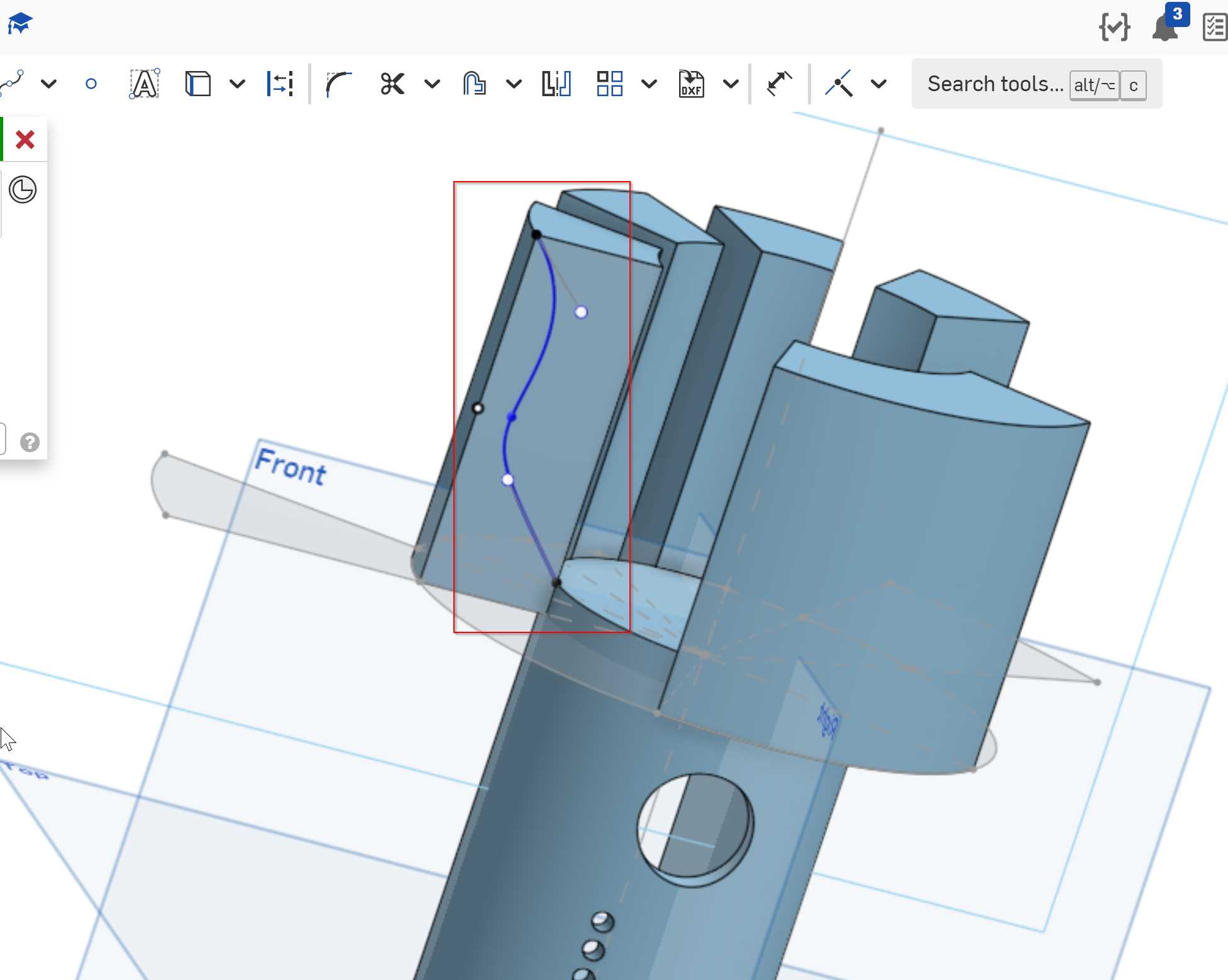The height and width of the screenshot is (980, 1228).
Task: Expand the Offset tool dropdown arrow
Action: [514, 84]
